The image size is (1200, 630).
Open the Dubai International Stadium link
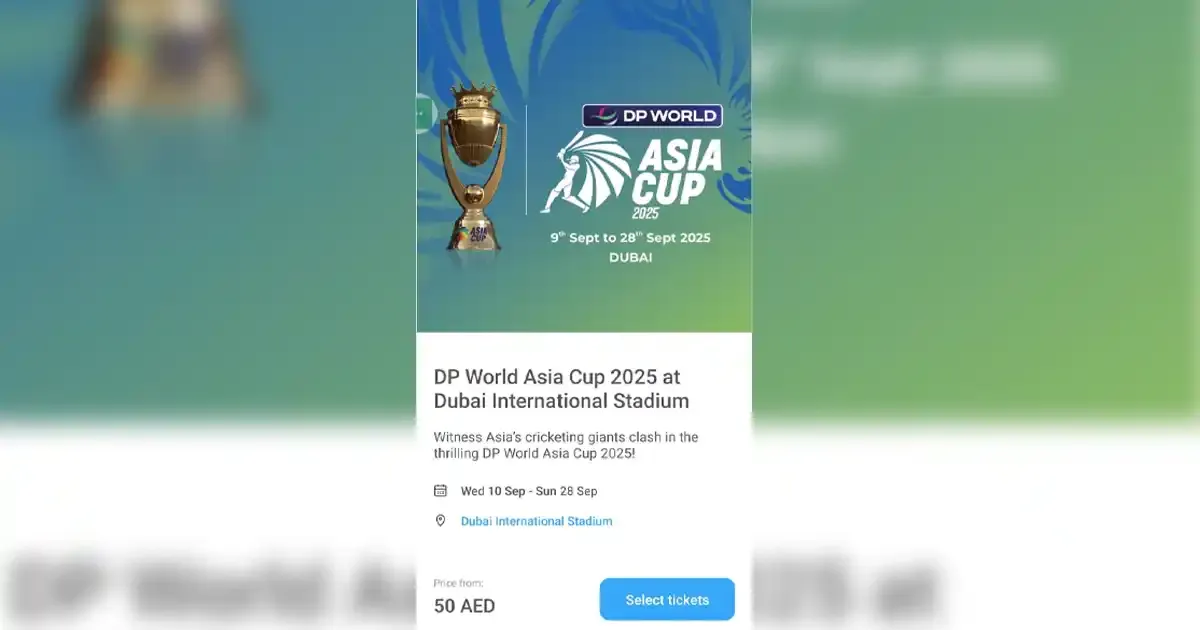[x=536, y=521]
